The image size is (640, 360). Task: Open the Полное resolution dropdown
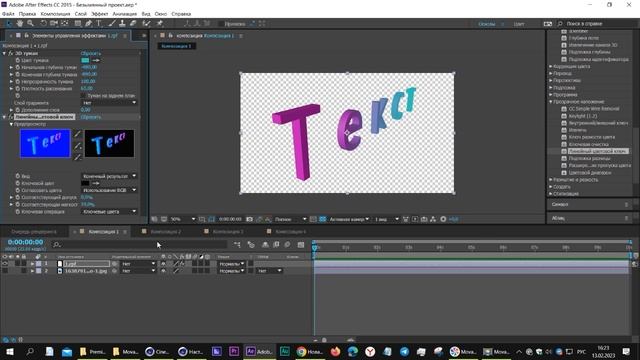[x=290, y=219]
